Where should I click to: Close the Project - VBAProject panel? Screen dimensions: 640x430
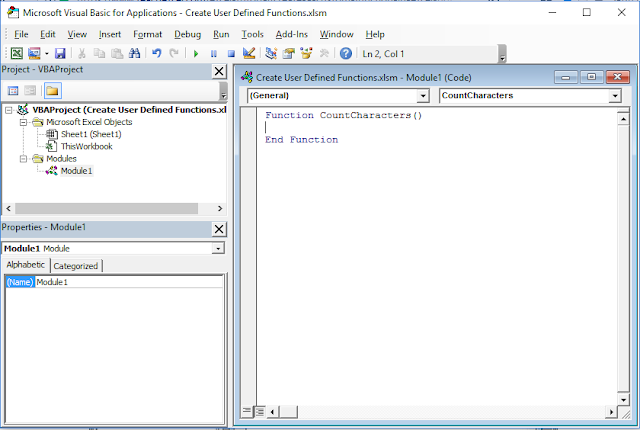pos(219,71)
